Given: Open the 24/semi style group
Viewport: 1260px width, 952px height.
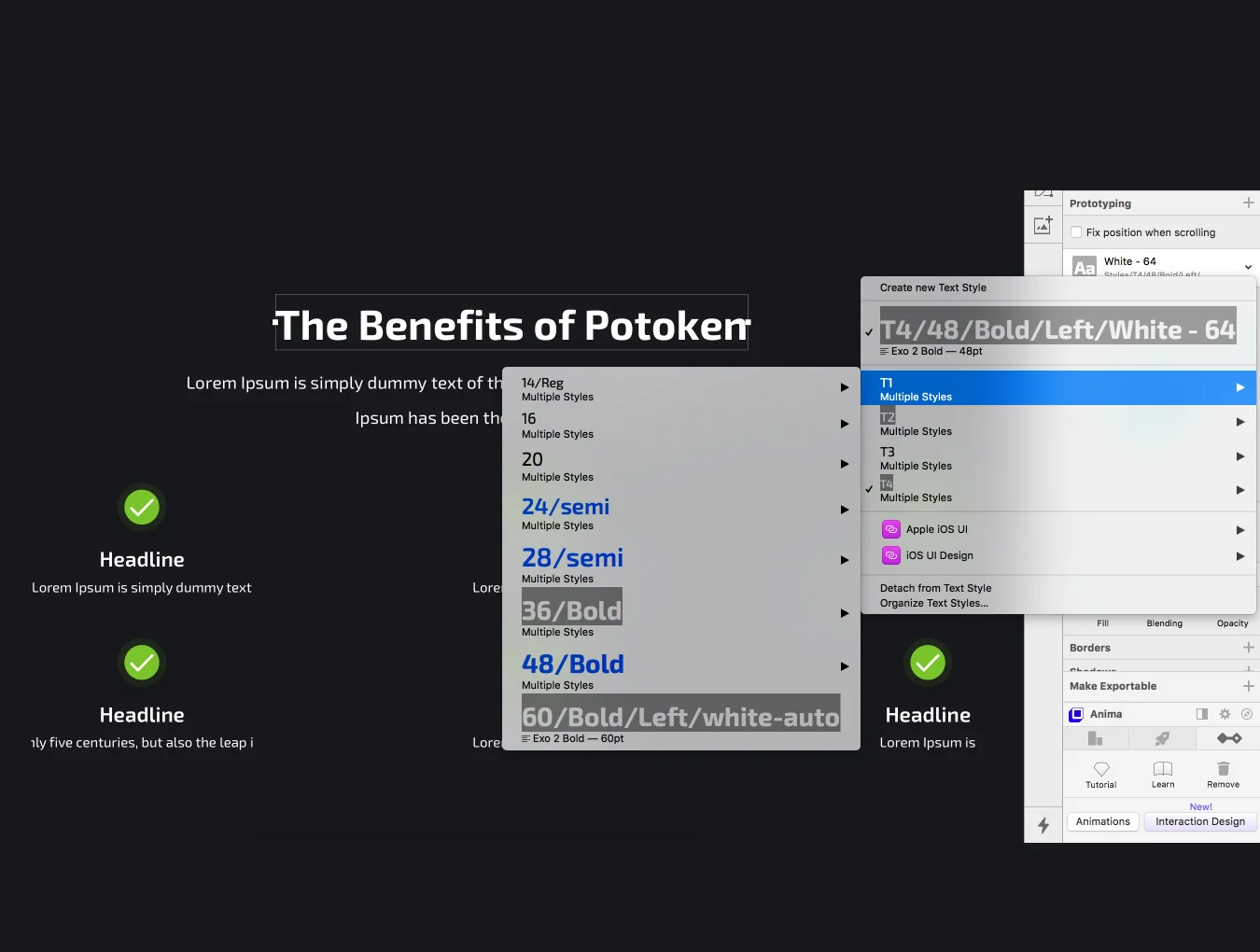Looking at the screenshot, I should [x=681, y=512].
